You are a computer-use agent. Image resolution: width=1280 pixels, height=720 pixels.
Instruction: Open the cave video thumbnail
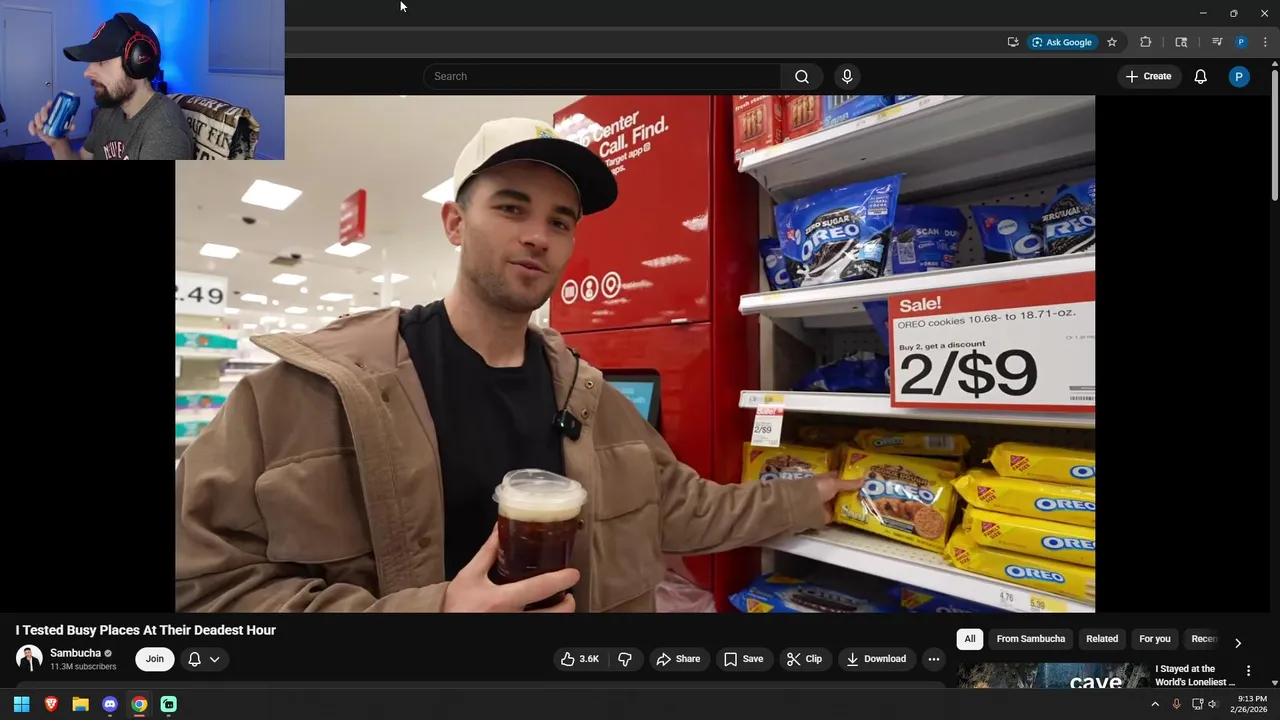point(1053,676)
